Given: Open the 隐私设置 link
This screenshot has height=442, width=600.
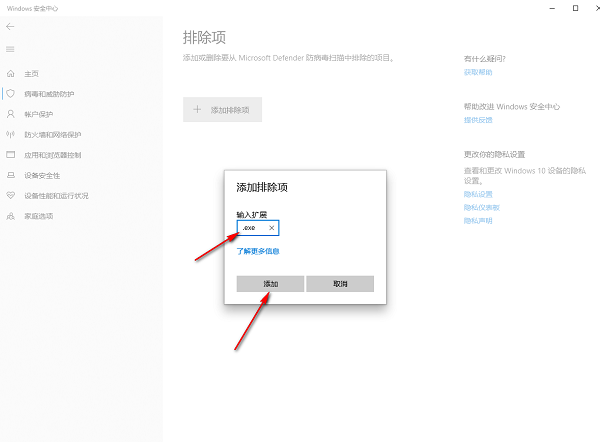Looking at the screenshot, I should pyautogui.click(x=478, y=194).
